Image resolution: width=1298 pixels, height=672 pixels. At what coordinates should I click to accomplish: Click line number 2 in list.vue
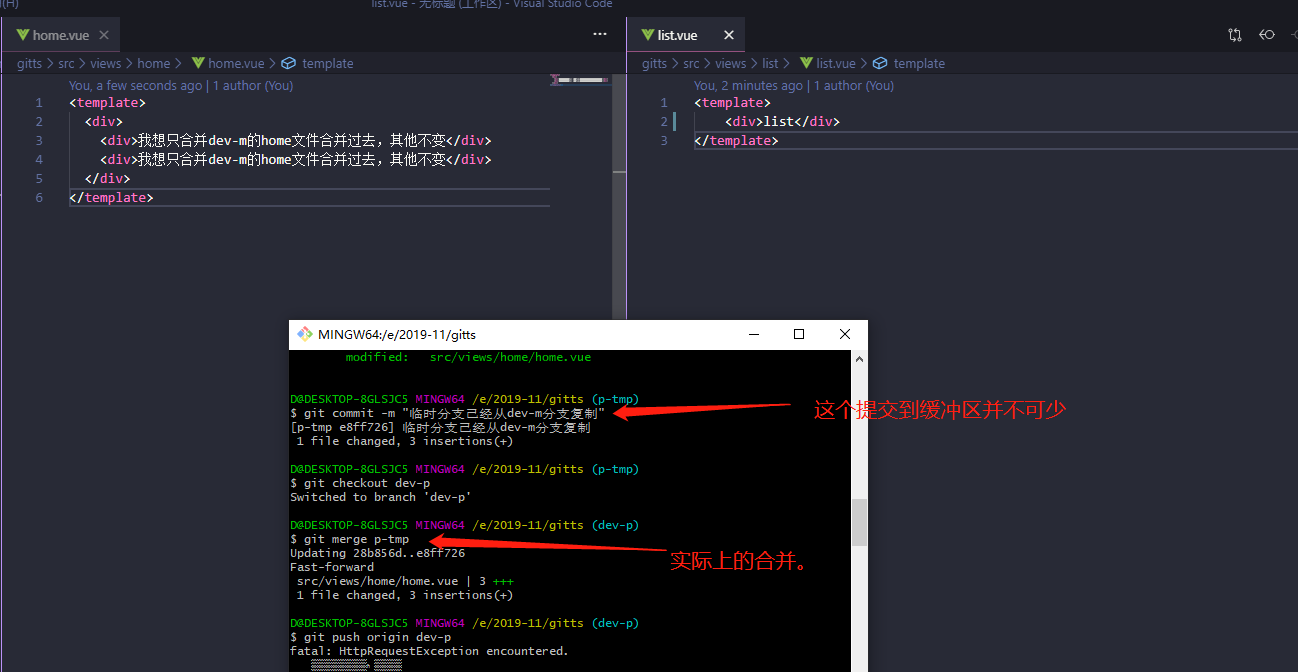(664, 121)
